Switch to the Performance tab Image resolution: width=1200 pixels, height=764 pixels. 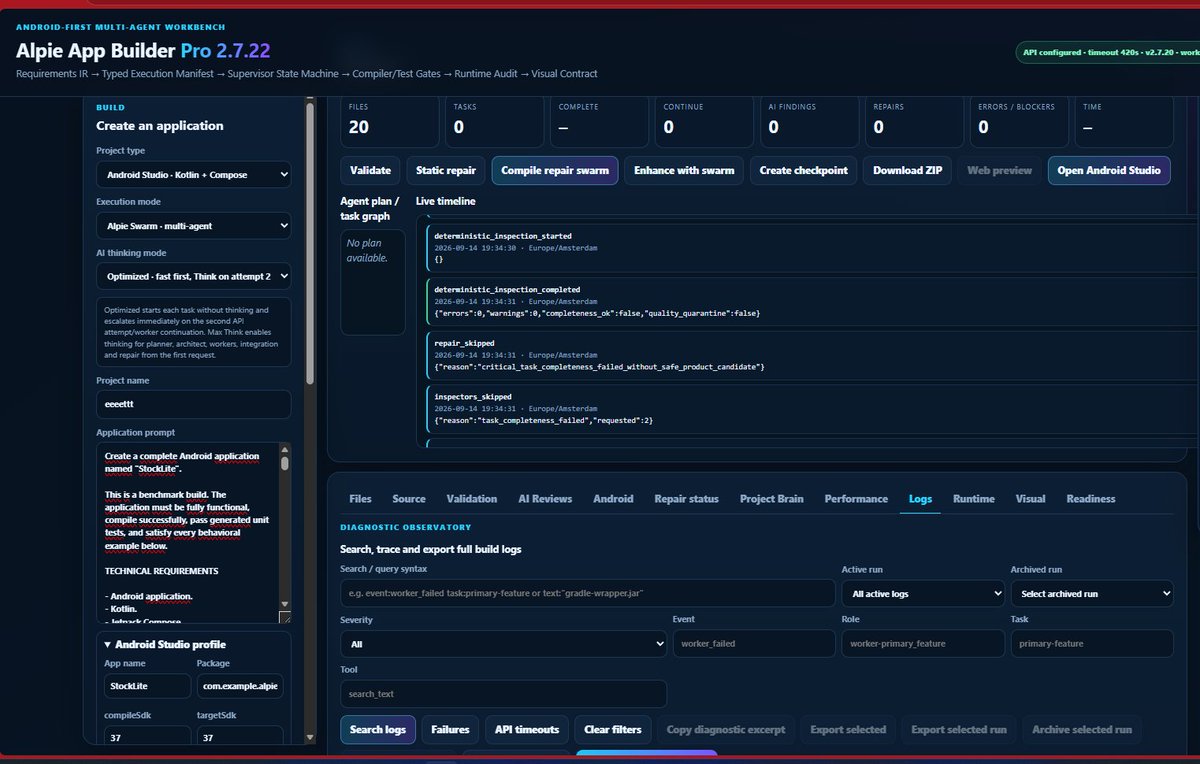[x=856, y=498]
